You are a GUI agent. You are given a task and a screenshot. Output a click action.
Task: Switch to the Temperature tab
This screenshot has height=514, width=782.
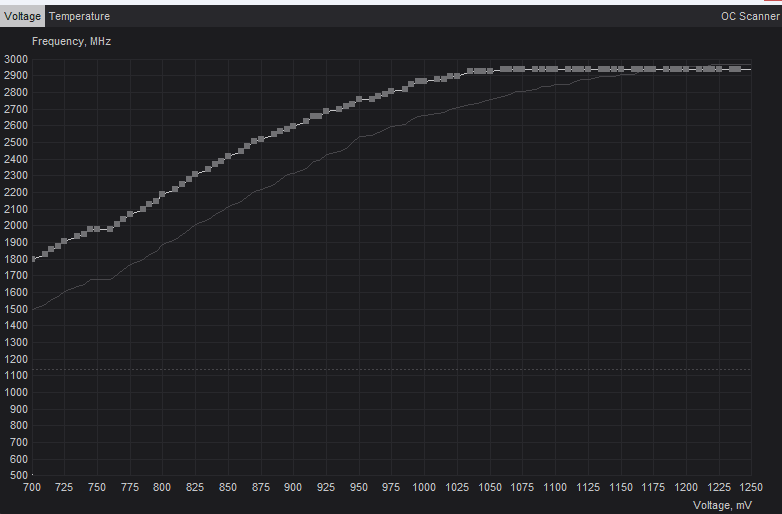pos(79,16)
